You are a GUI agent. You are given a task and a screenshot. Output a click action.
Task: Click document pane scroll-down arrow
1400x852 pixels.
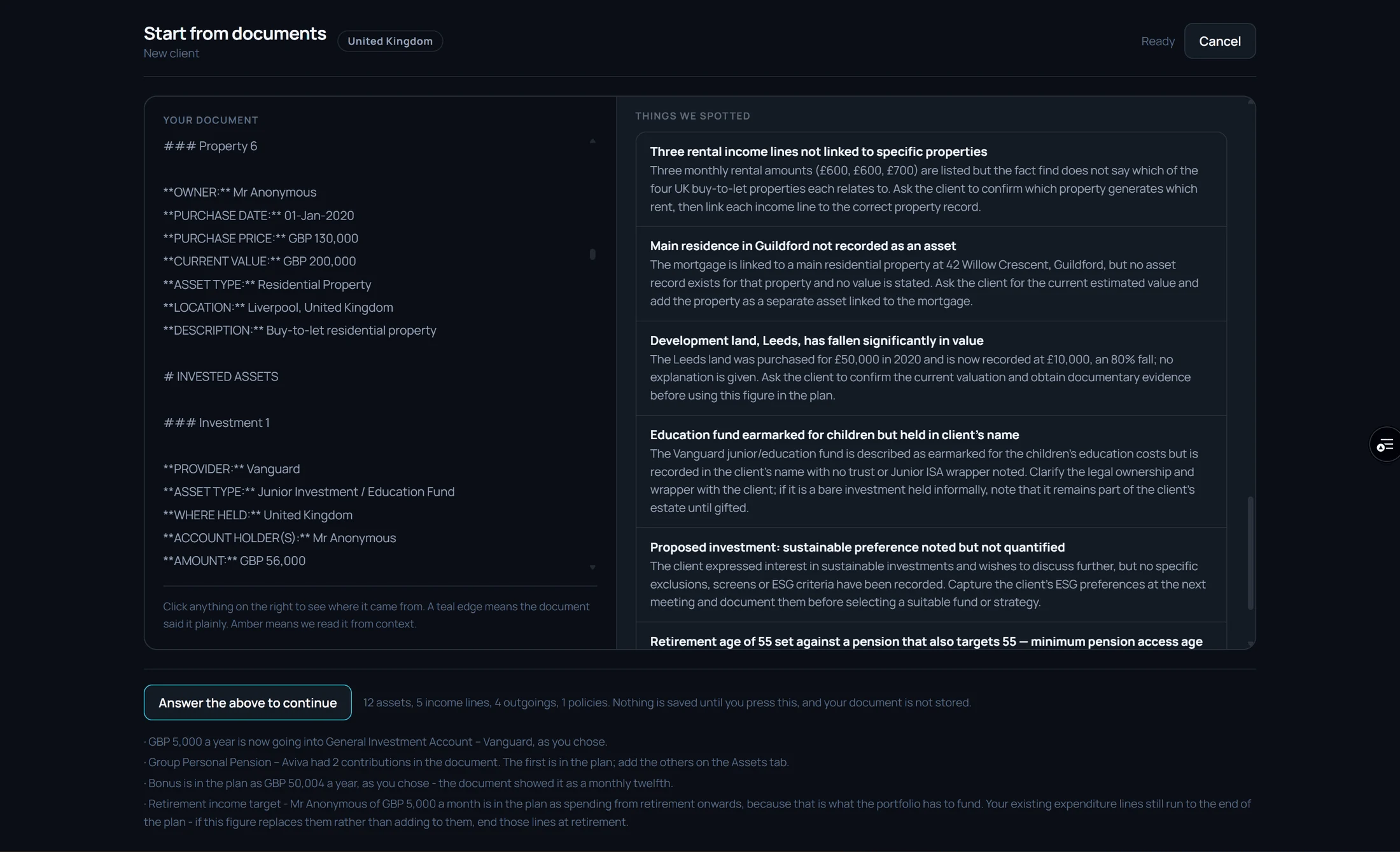click(592, 567)
